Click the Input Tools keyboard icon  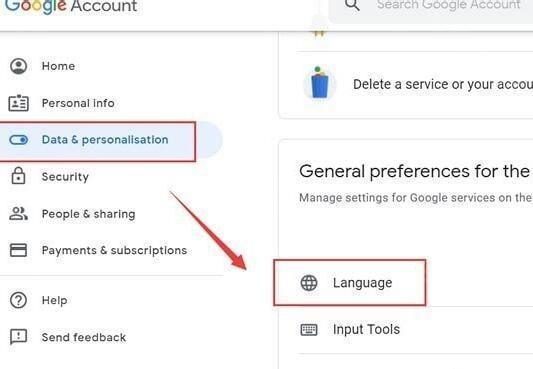pyautogui.click(x=309, y=330)
